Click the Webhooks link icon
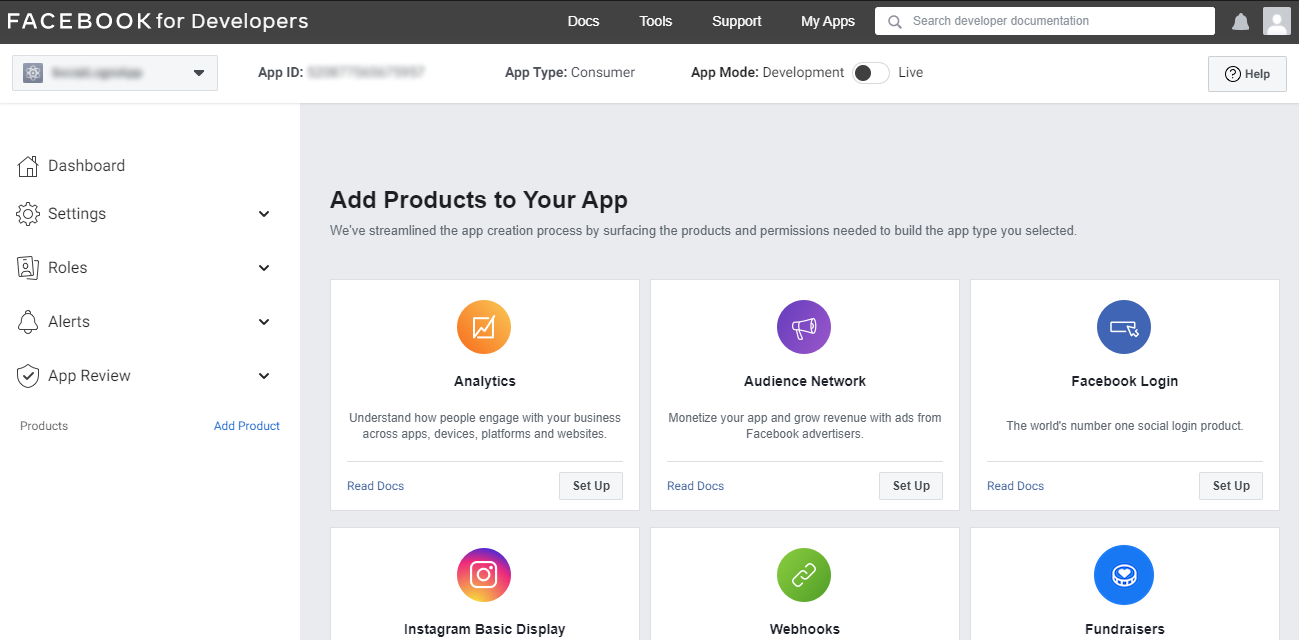Image resolution: width=1299 pixels, height=640 pixels. tap(804, 575)
